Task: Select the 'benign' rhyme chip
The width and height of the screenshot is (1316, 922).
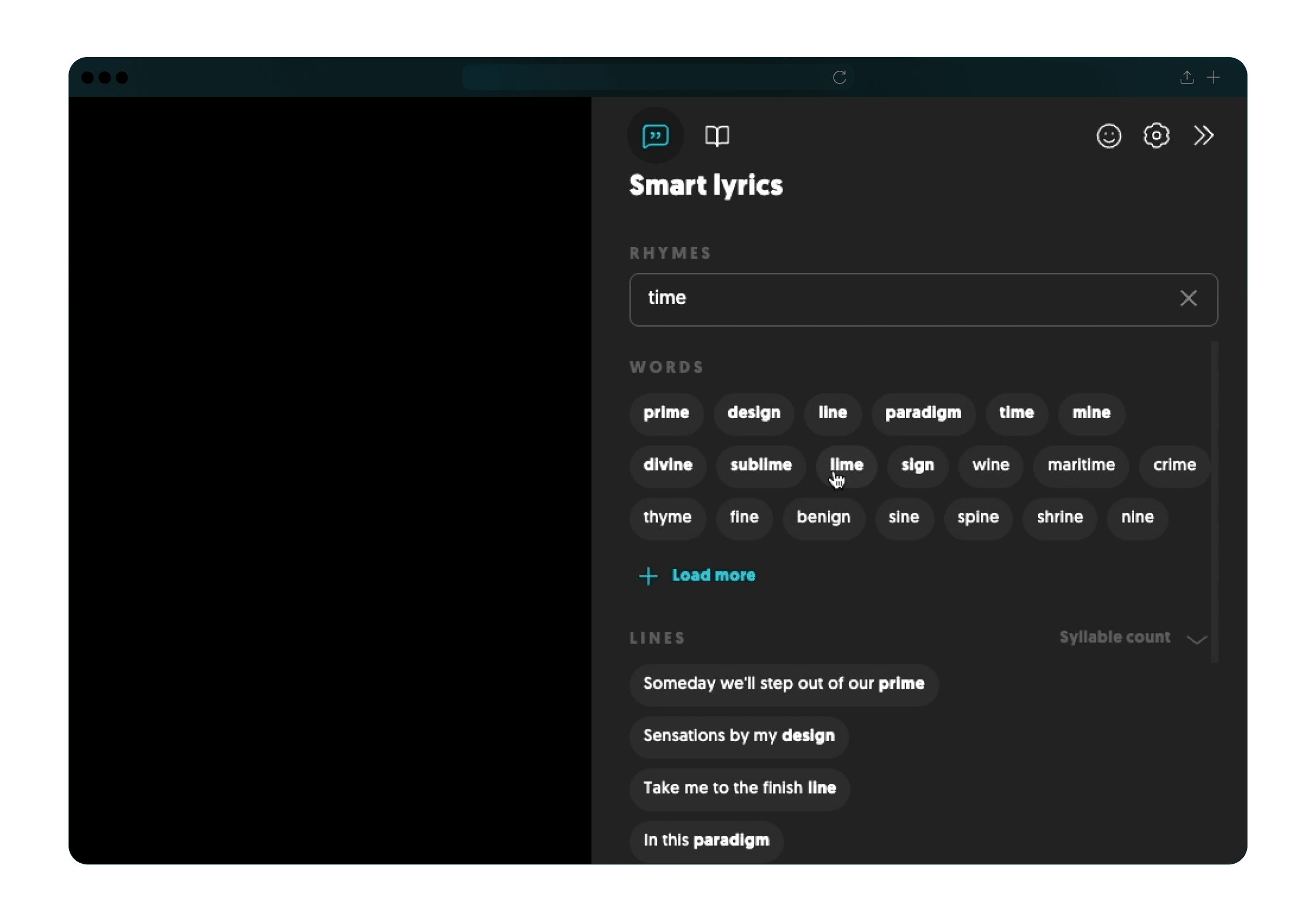Action: 823,517
